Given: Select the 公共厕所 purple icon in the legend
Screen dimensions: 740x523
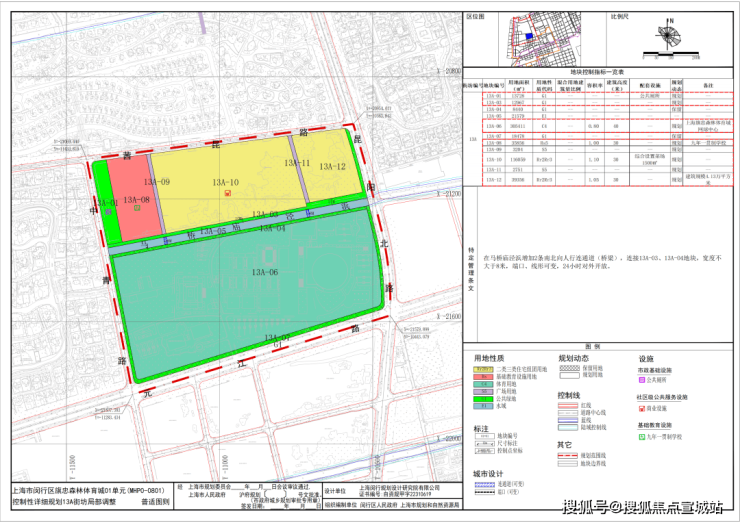Looking at the screenshot, I should tap(642, 380).
